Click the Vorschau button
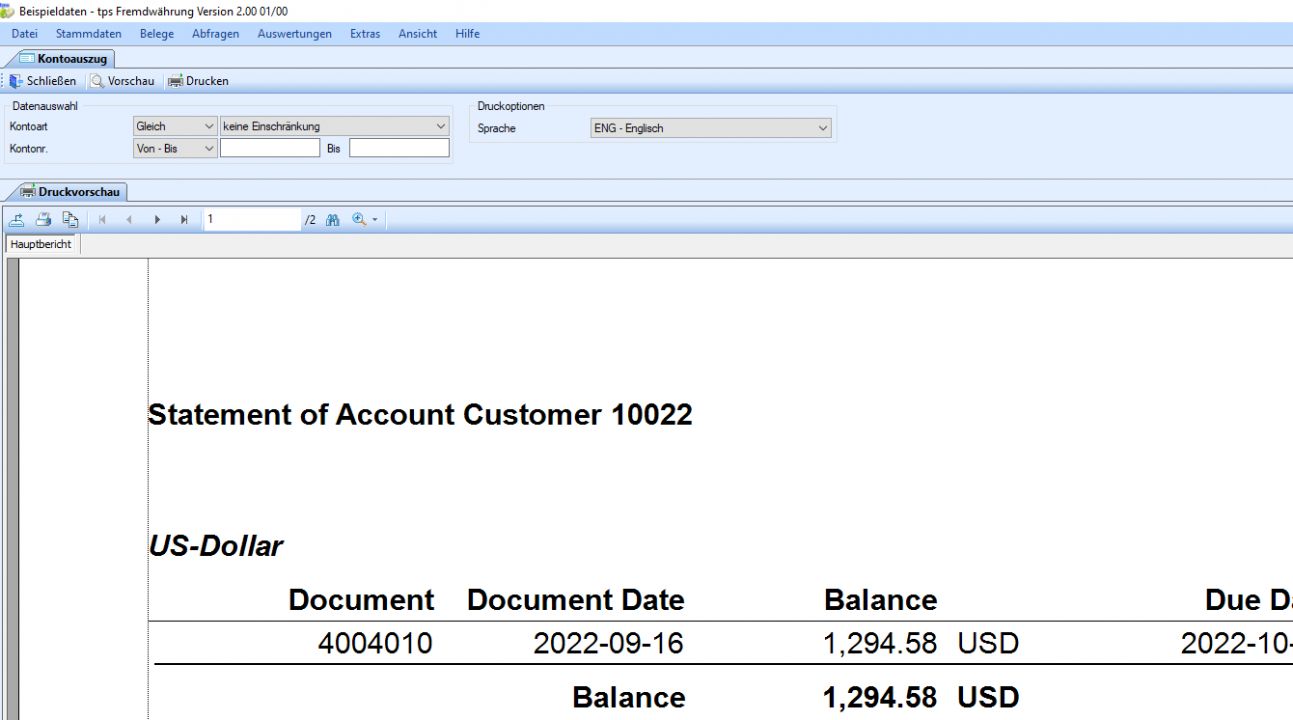The image size is (1293, 720). point(123,81)
